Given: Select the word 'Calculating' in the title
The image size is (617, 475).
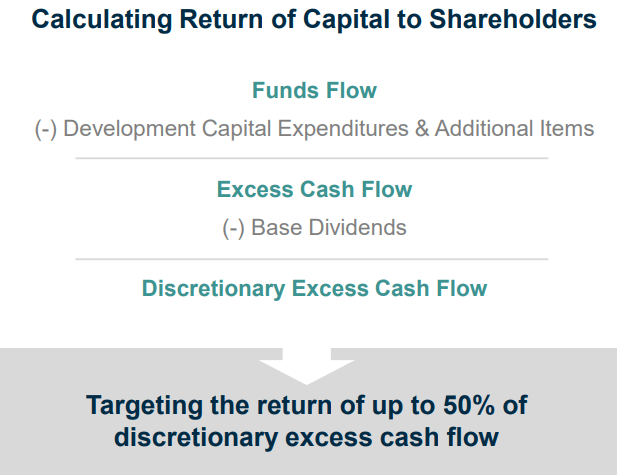Looking at the screenshot, I should (x=102, y=20).
